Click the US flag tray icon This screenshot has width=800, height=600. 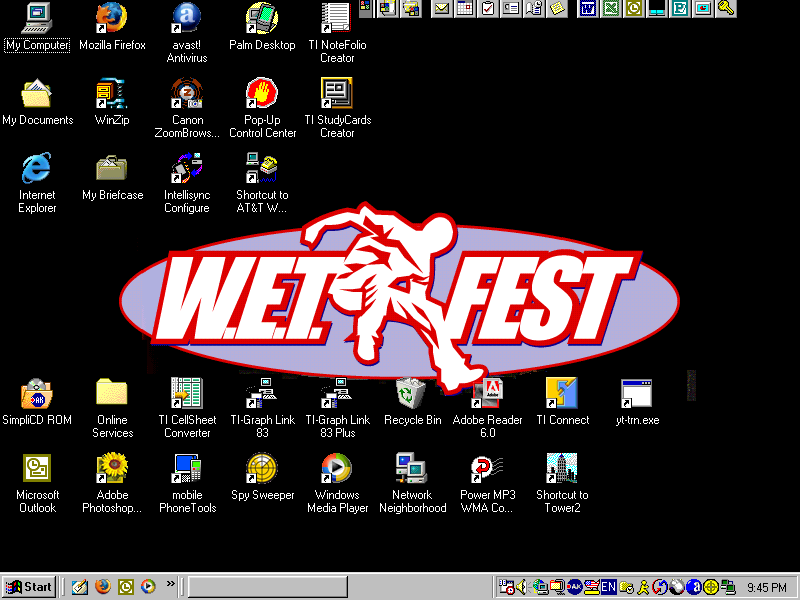[592, 587]
